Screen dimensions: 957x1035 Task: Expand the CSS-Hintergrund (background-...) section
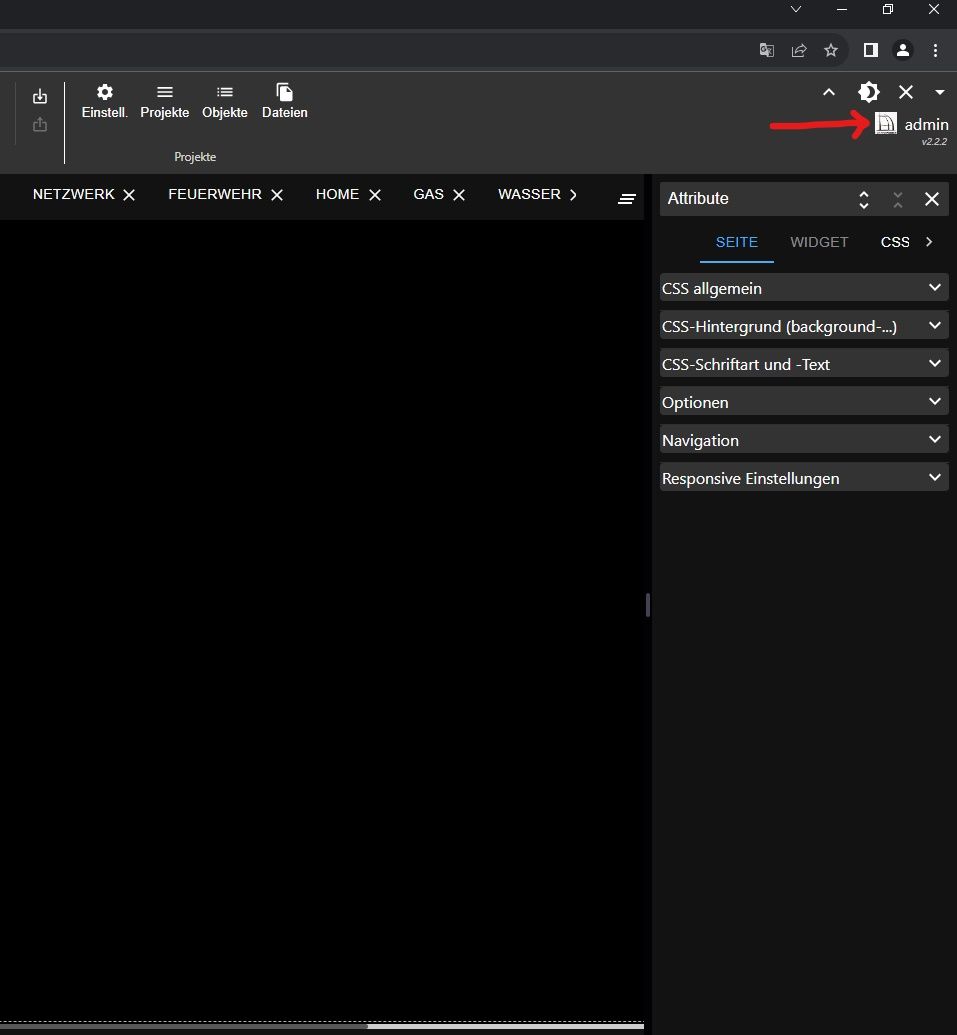coord(804,326)
